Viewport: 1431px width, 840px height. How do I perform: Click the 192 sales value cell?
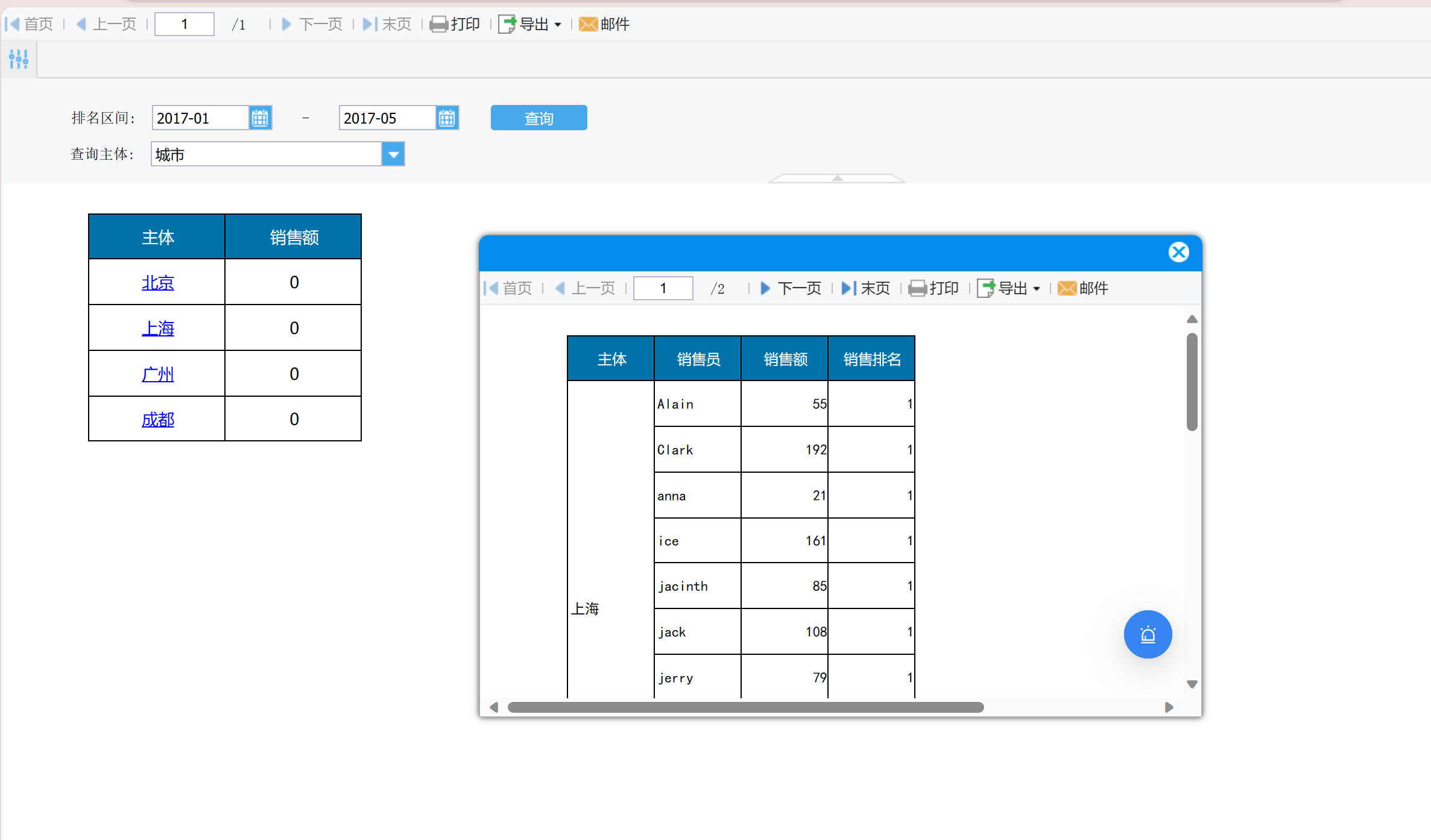click(785, 450)
